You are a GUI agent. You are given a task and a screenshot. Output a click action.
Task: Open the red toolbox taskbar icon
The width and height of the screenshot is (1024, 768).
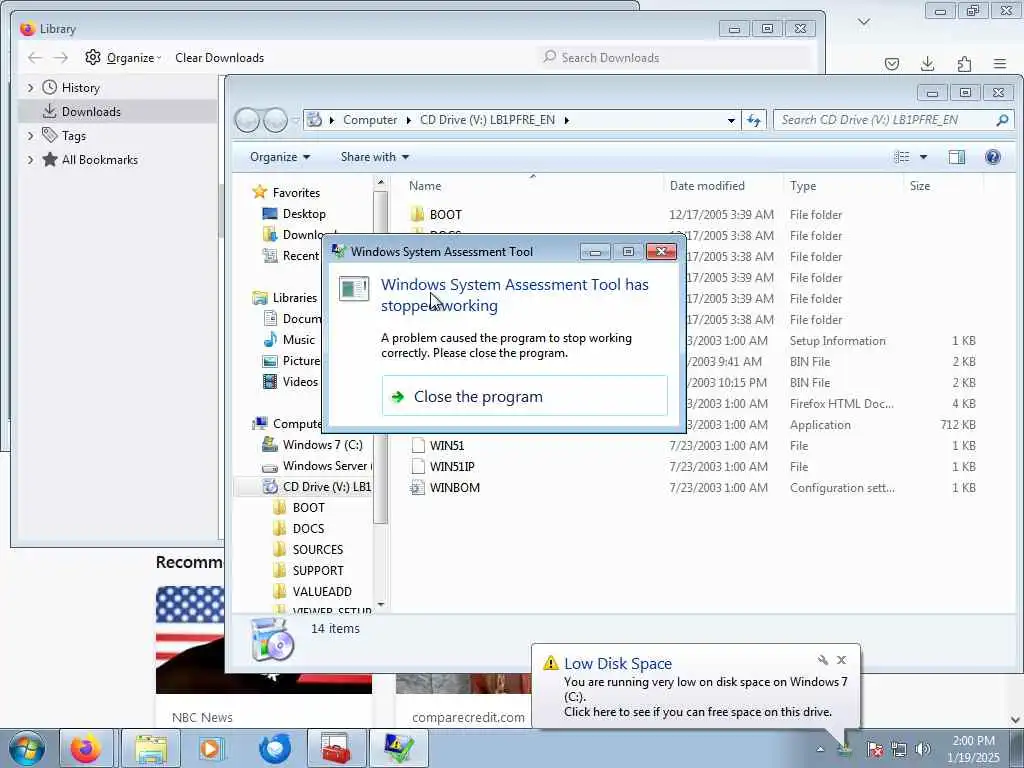(x=336, y=748)
